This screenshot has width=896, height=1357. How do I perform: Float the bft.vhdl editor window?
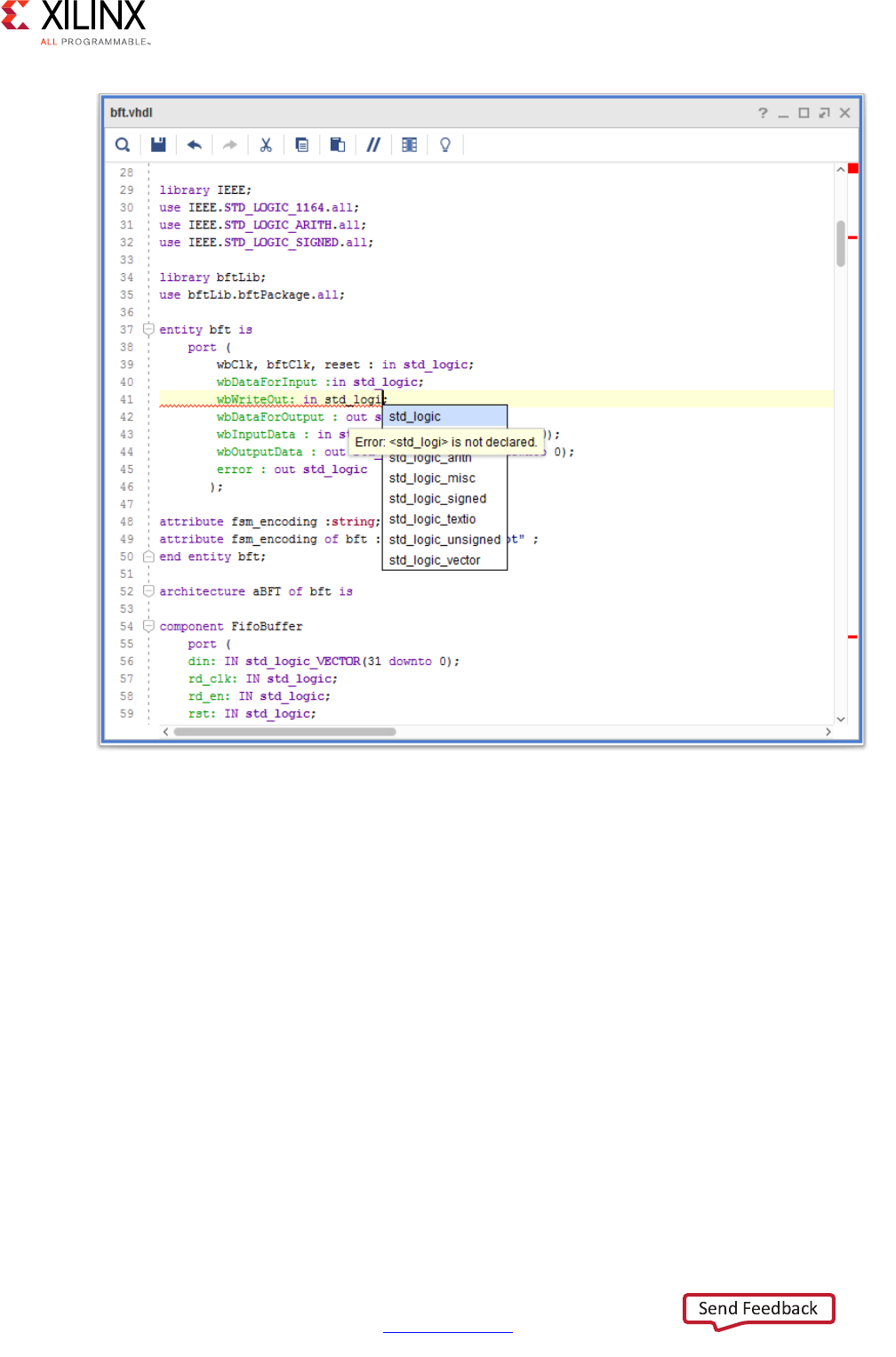pos(824,113)
